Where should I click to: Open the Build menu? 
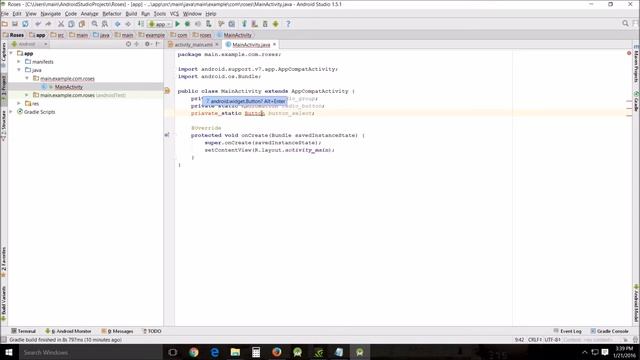[x=131, y=13]
